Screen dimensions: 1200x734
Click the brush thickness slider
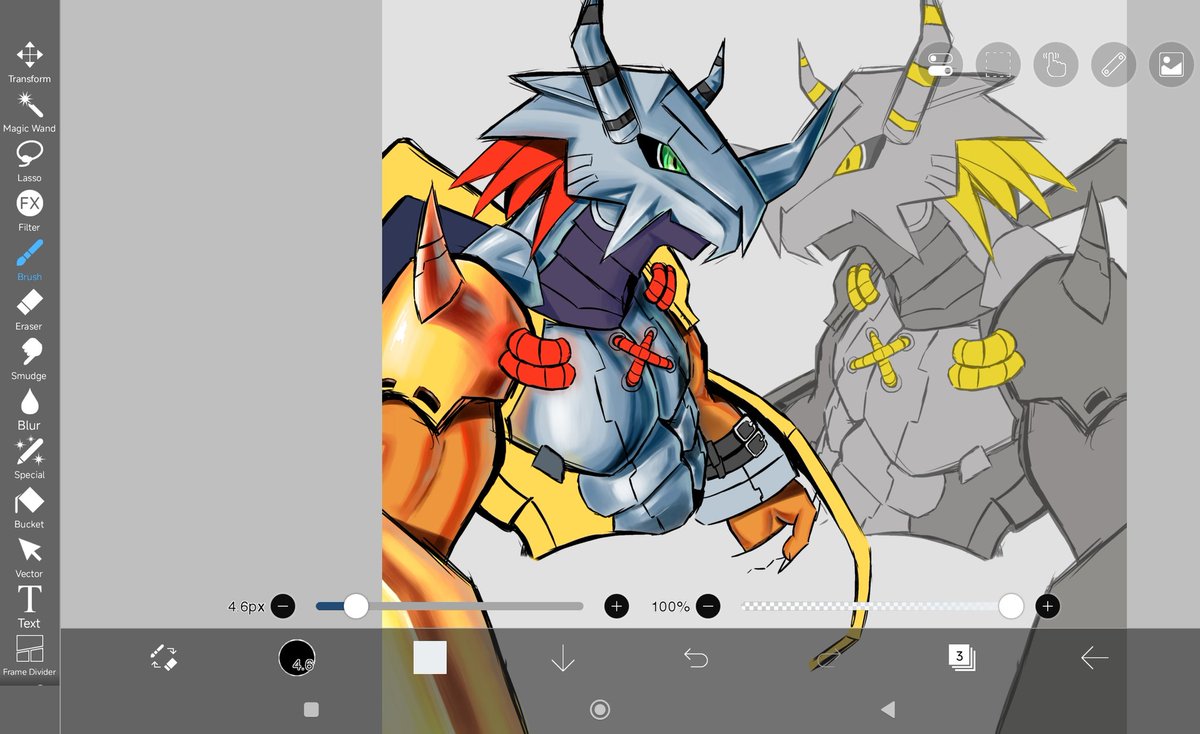pos(450,606)
